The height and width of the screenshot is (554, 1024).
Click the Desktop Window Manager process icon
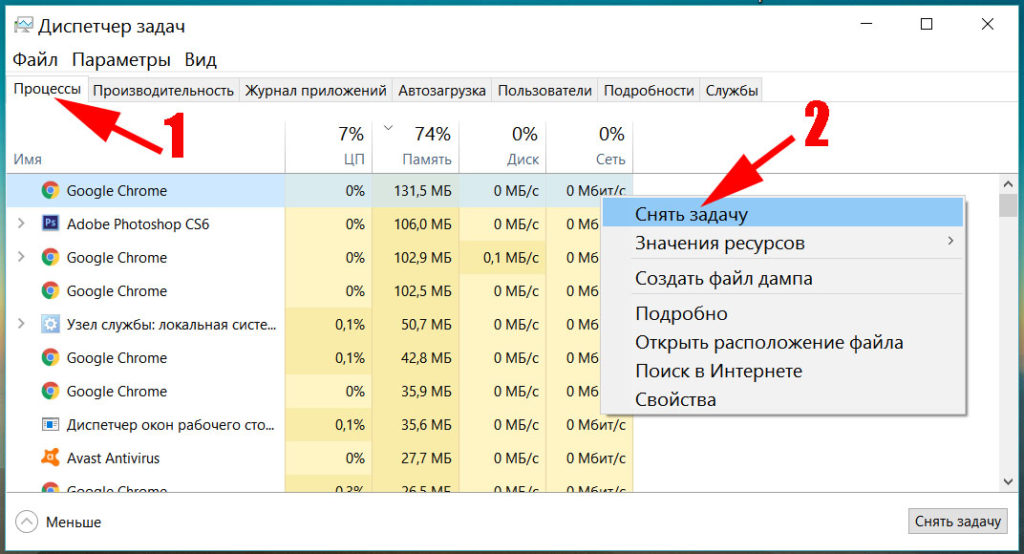(50, 424)
